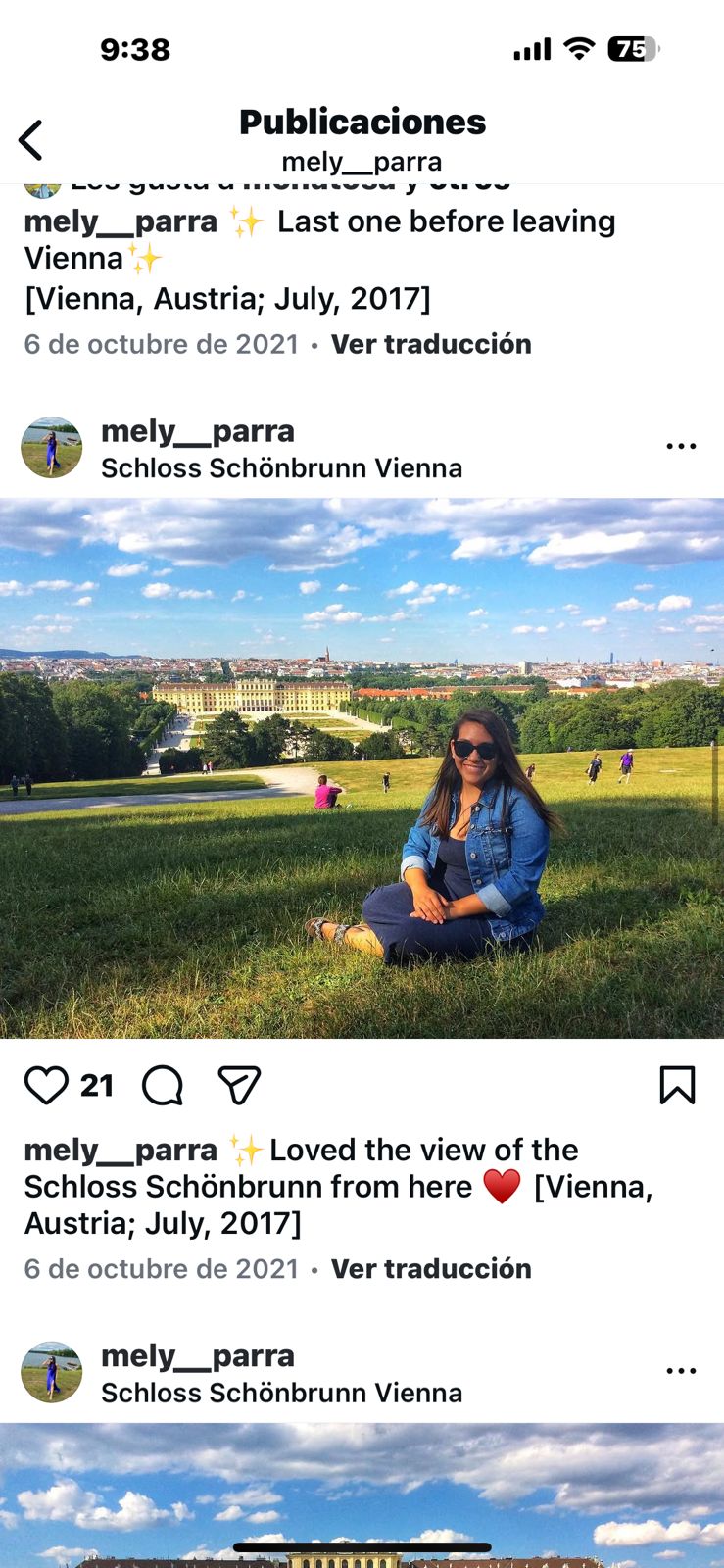The height and width of the screenshot is (1568, 724).
Task: Open comments via the speech bubble icon
Action: pyautogui.click(x=163, y=1086)
